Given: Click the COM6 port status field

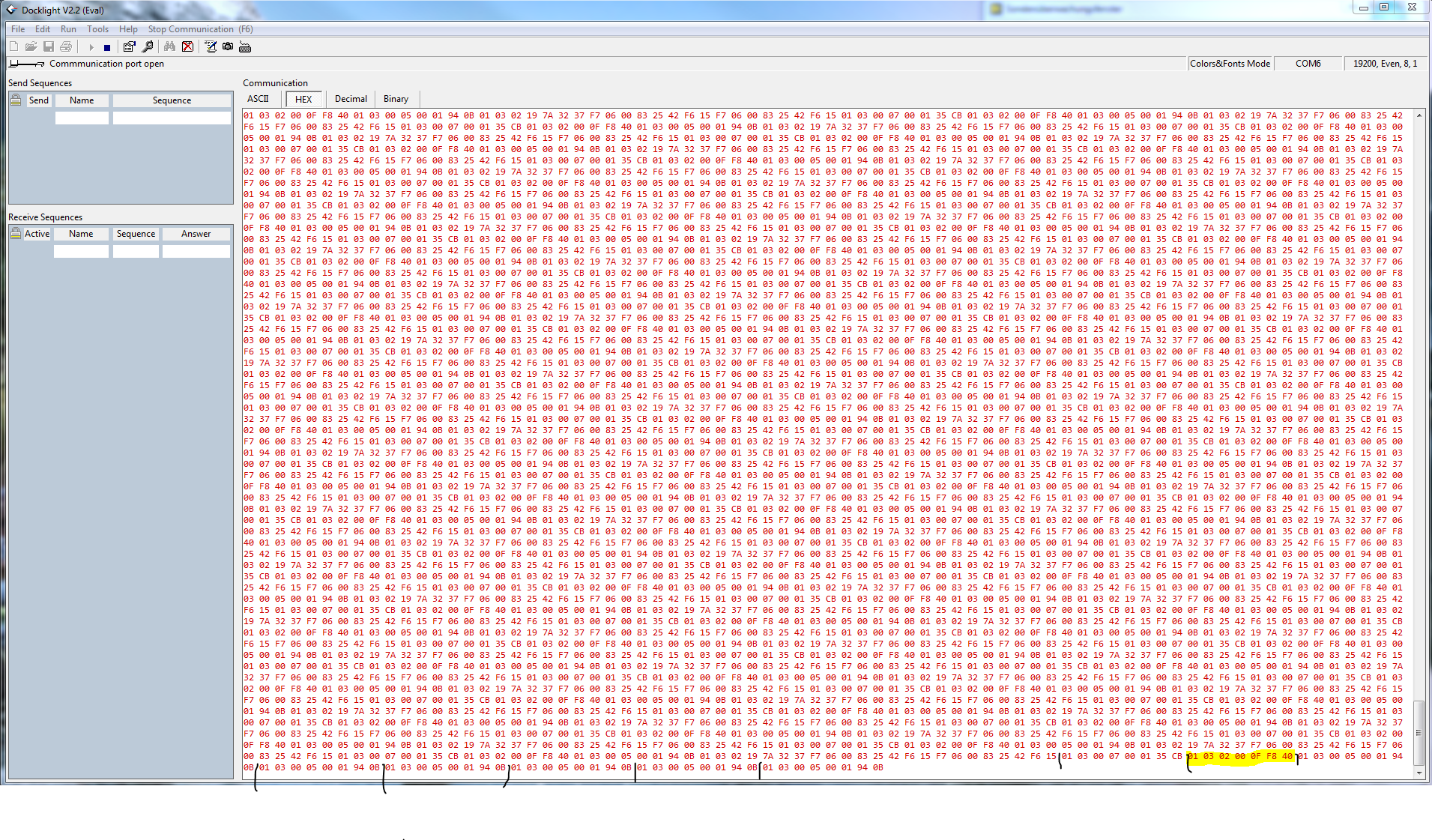Looking at the screenshot, I should click(1308, 64).
